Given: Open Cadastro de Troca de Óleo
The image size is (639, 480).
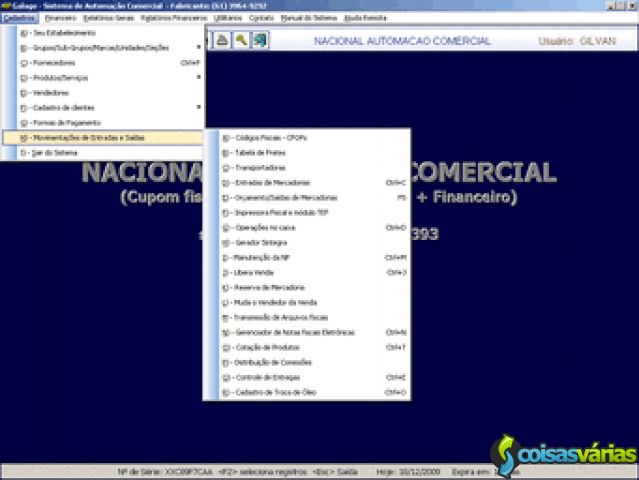Looking at the screenshot, I should pyautogui.click(x=306, y=392).
